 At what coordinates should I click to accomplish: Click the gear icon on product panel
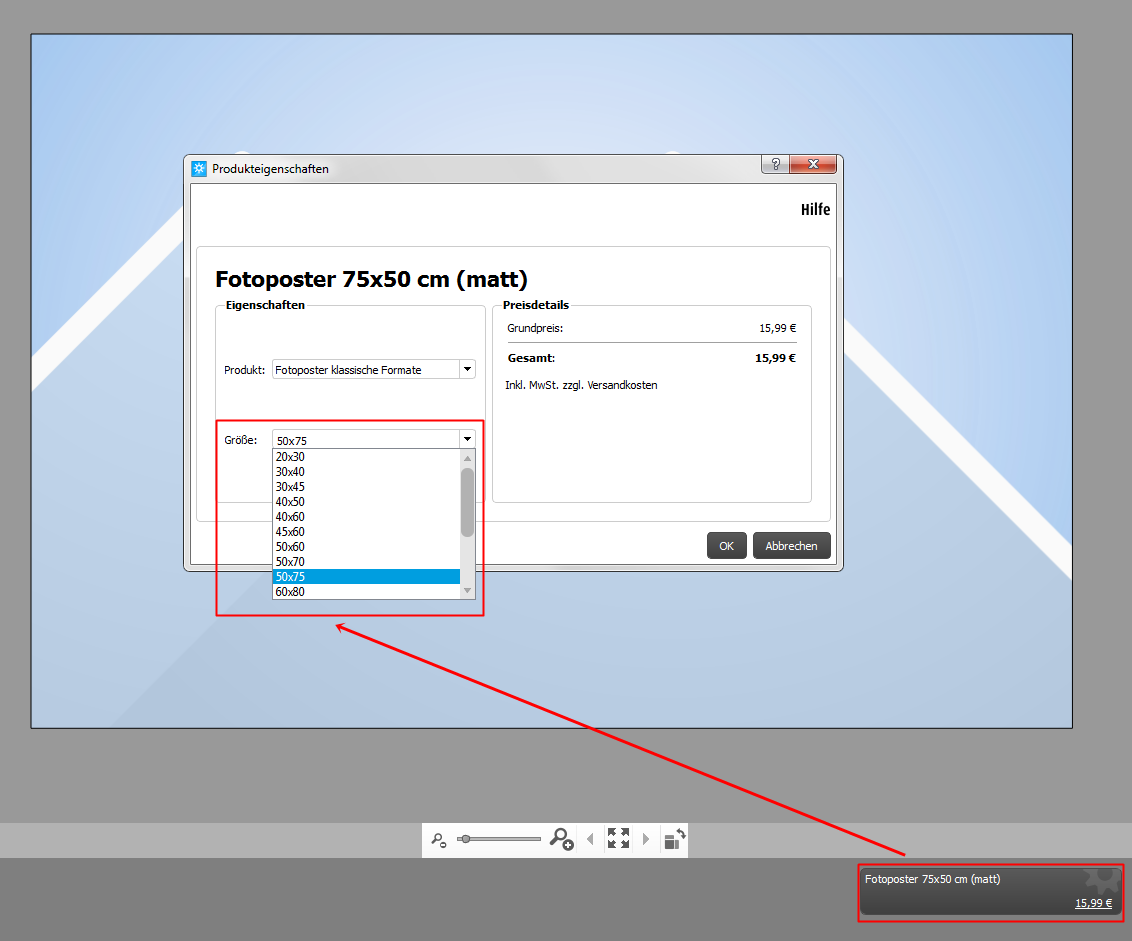coord(1102,880)
